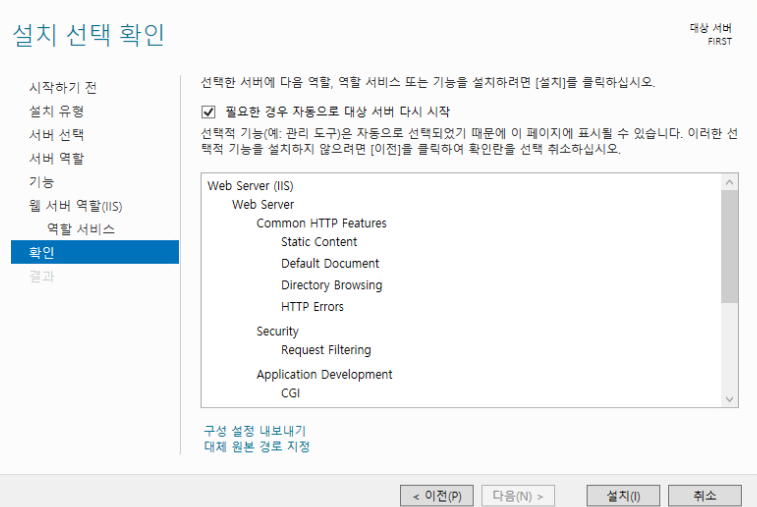Viewport: 757px width, 507px height.
Task: Select the Web Server (IIS) row
Action: 251,186
